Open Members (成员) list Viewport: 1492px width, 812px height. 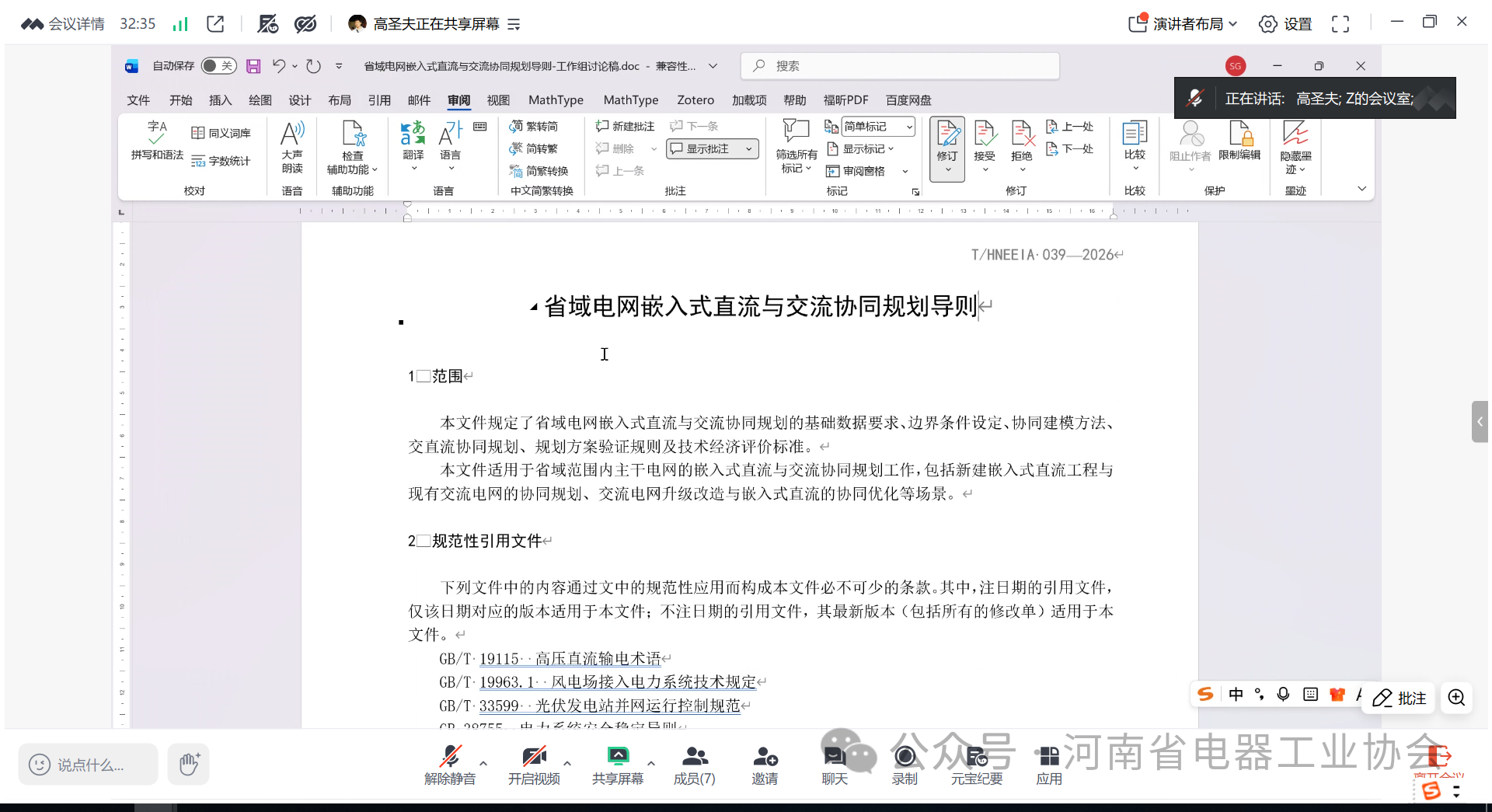(695, 765)
